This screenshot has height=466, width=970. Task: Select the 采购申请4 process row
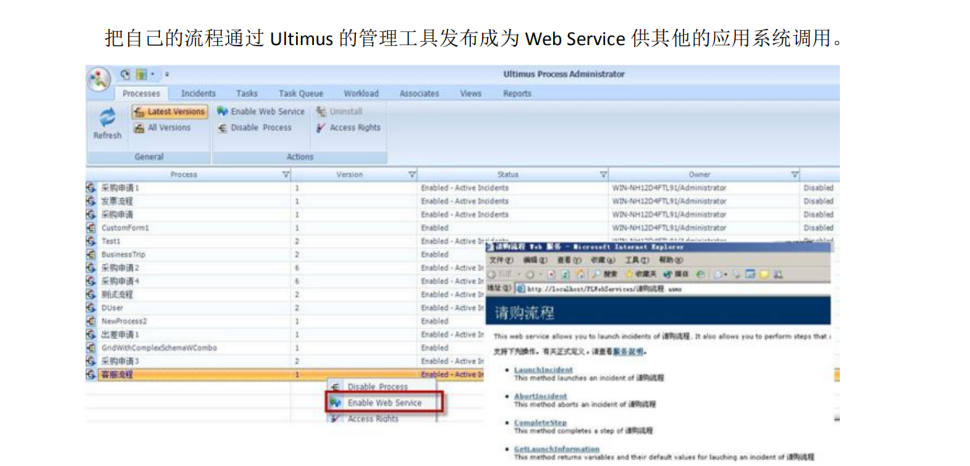[x=286, y=281]
